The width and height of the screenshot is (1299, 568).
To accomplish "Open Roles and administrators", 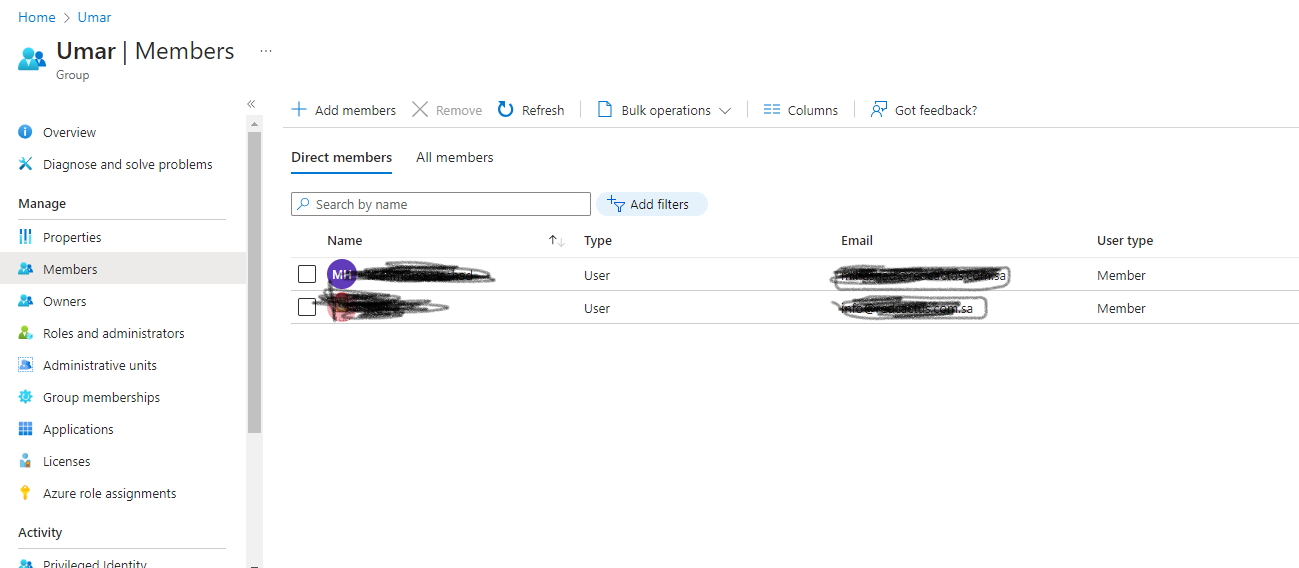I will coord(113,333).
